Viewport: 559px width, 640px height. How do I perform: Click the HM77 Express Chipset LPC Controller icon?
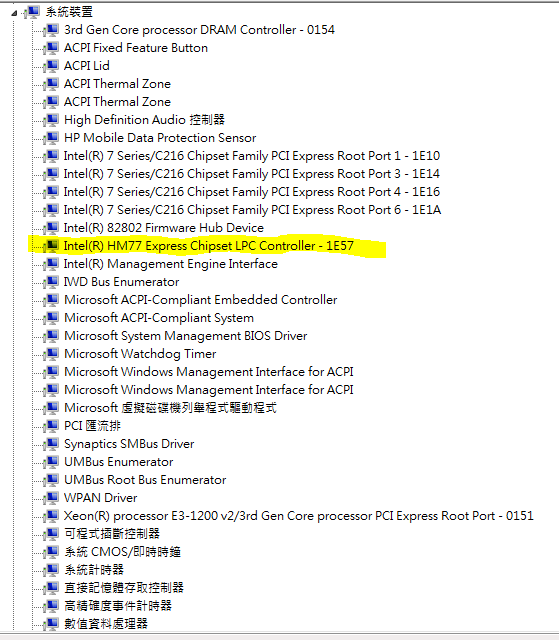(x=51, y=246)
